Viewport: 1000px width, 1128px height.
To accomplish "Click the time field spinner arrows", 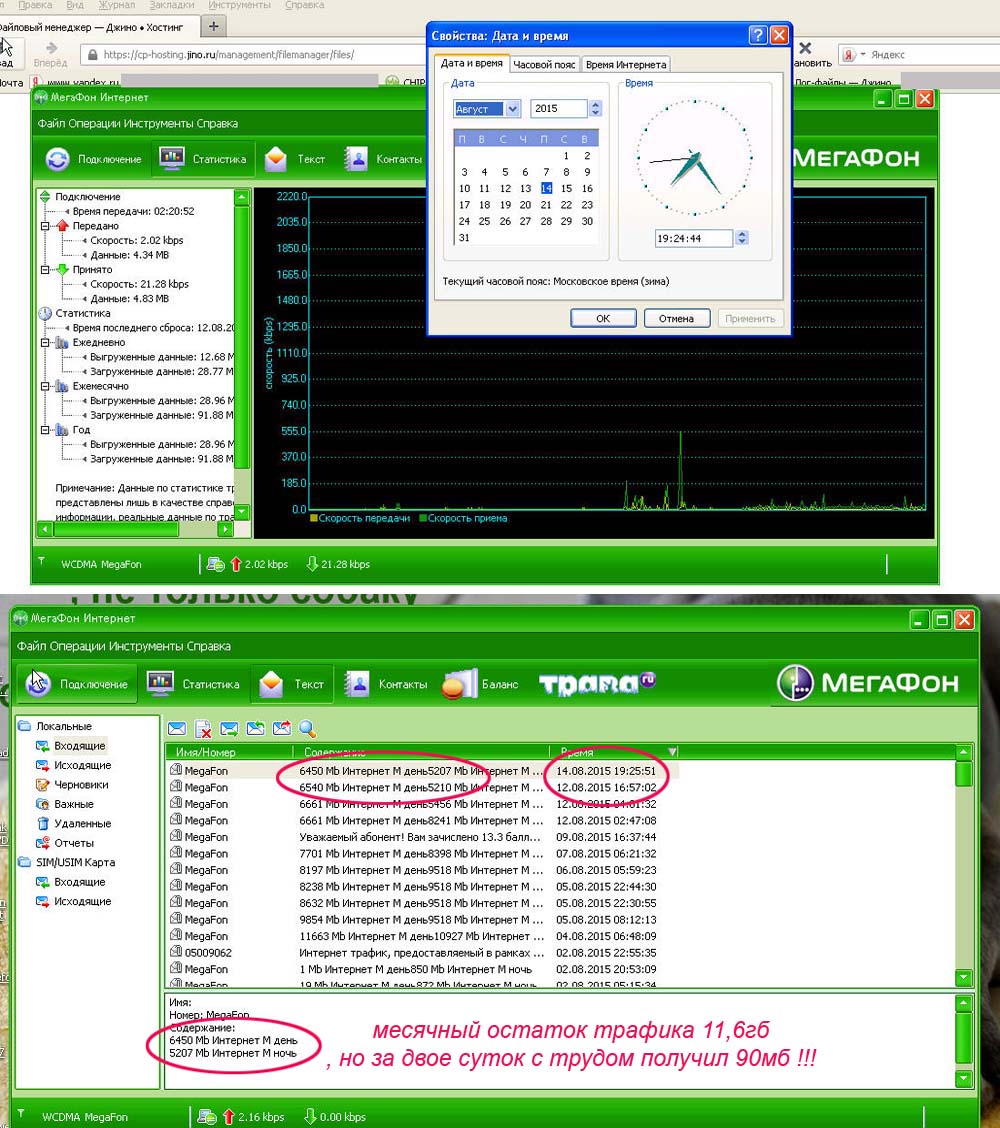I will 742,238.
